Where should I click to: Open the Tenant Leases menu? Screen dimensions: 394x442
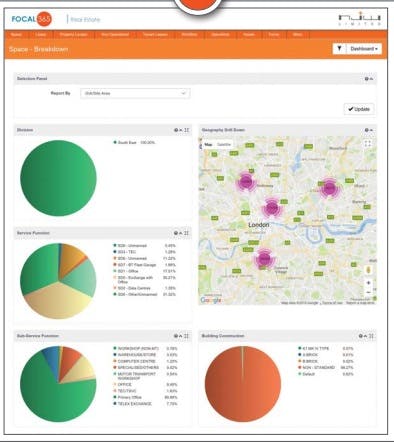155,35
